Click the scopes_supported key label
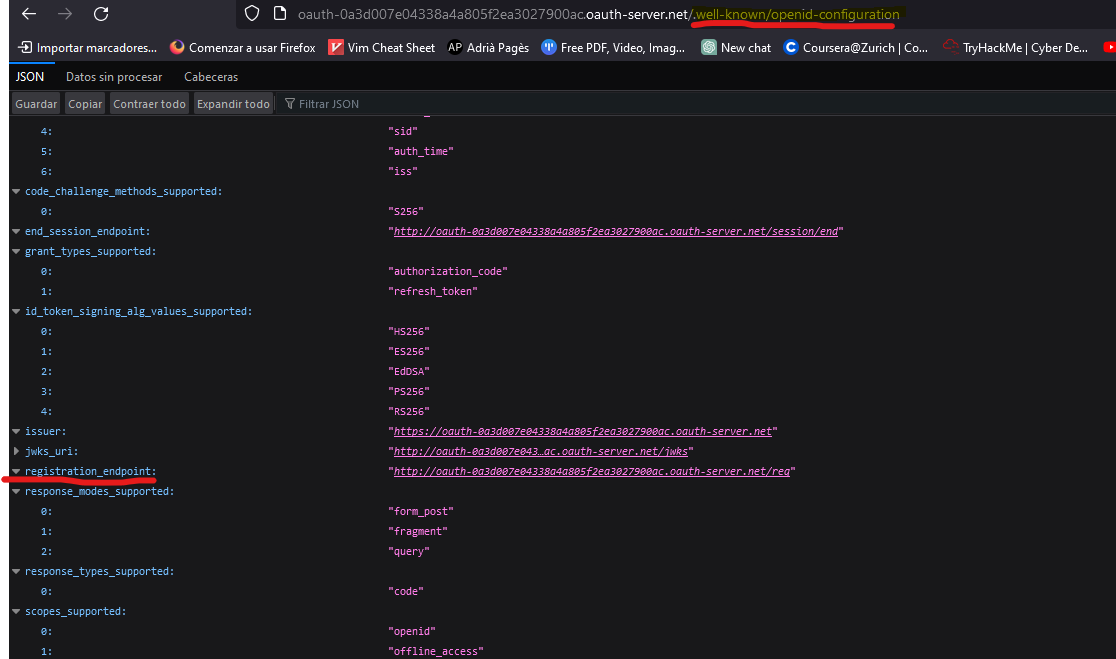 coord(75,611)
